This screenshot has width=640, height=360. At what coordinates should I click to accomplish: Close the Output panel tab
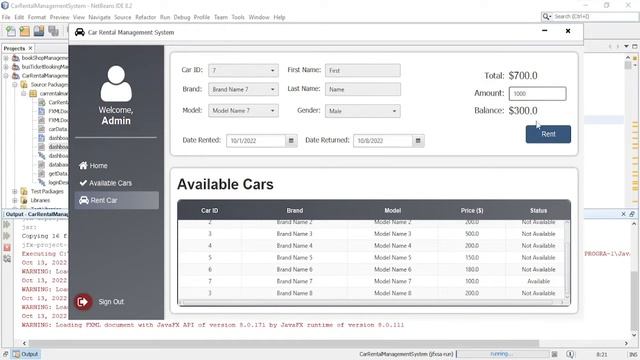(623, 214)
